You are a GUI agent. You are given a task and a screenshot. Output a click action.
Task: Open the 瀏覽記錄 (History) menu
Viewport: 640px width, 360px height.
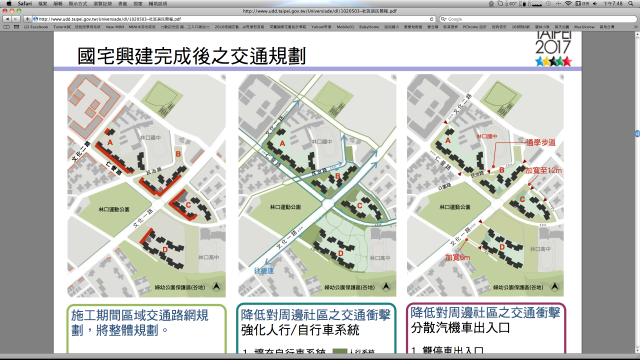coord(102,3)
